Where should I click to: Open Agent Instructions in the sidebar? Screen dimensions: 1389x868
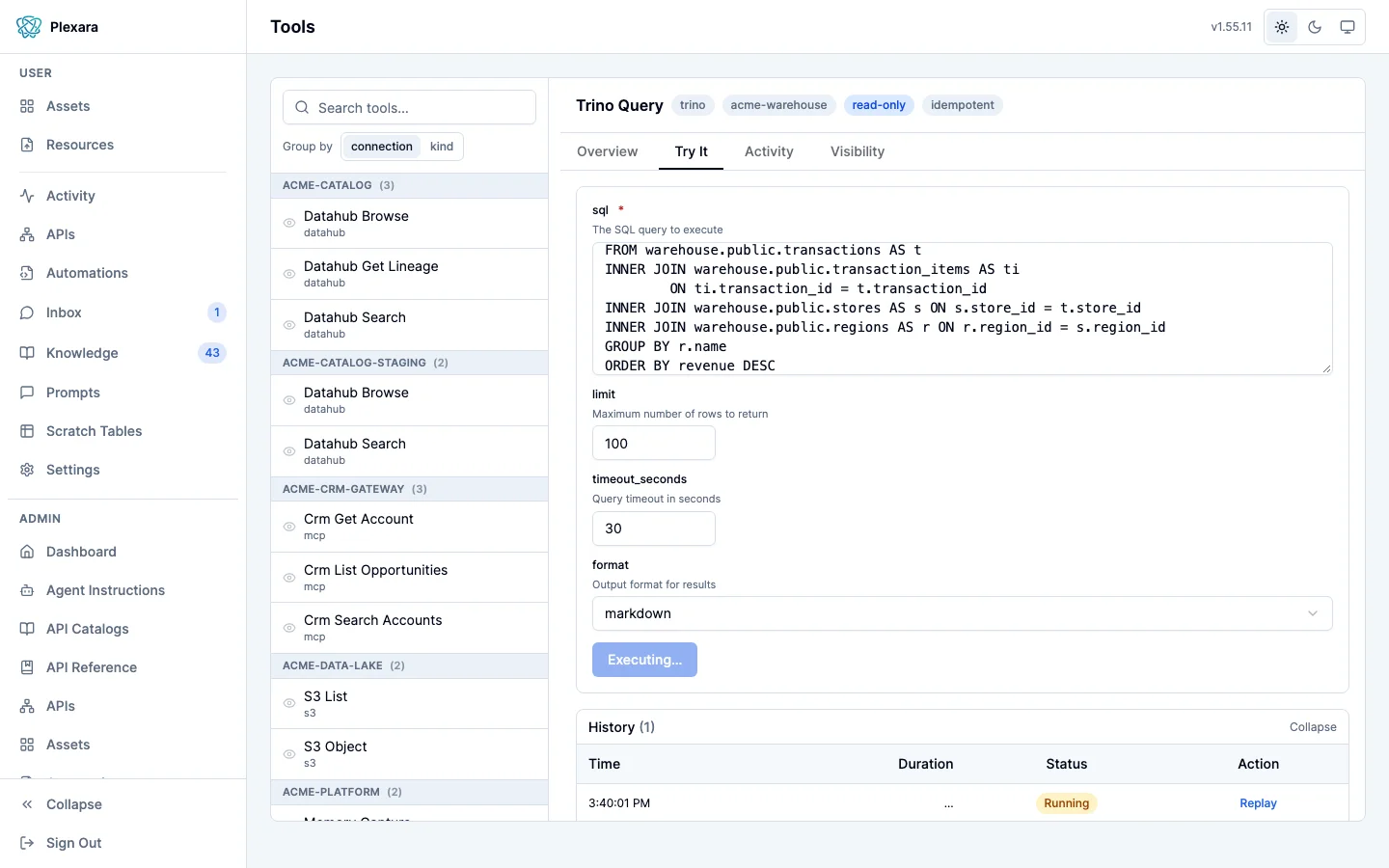(x=123, y=590)
